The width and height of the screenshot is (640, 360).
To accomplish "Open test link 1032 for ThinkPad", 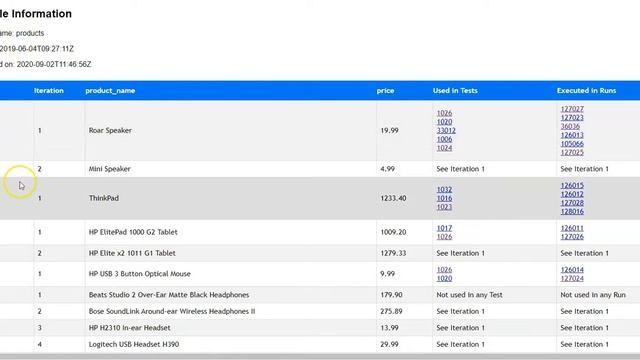I will 444,190.
